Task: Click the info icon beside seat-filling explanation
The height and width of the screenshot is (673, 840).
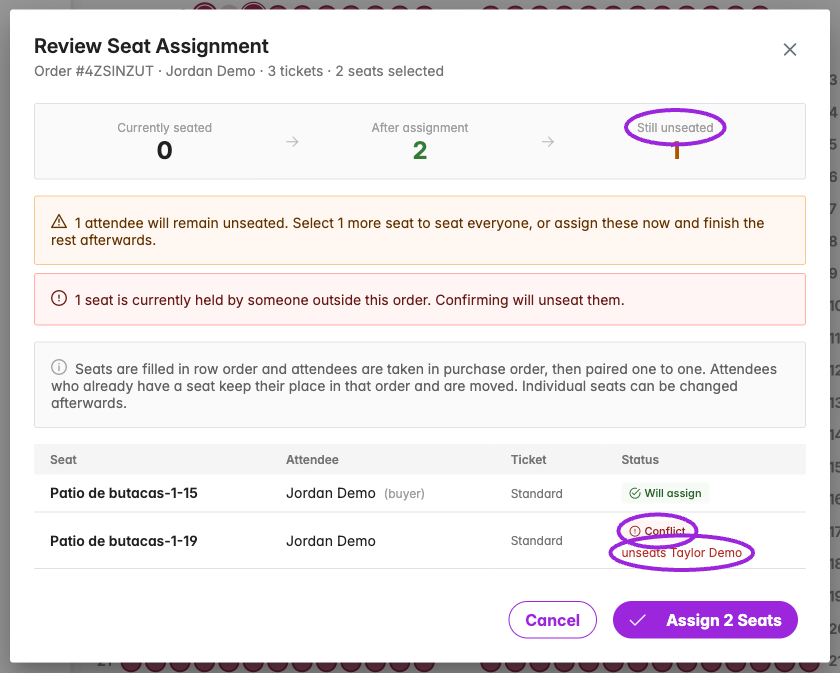Action: point(59,368)
